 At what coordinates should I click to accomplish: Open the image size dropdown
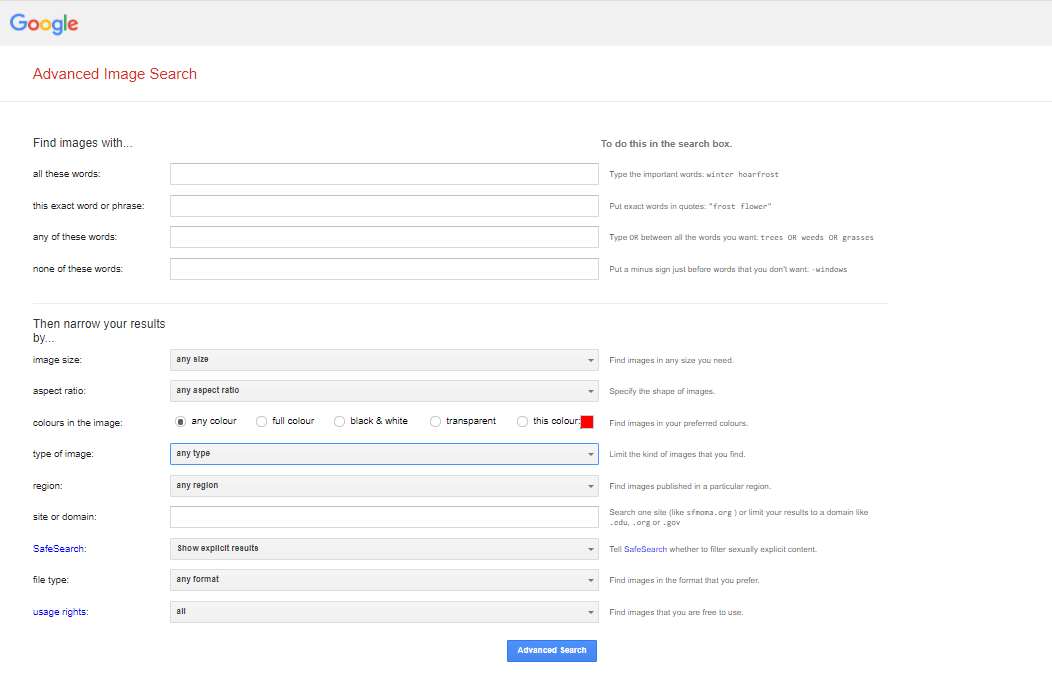coord(384,360)
